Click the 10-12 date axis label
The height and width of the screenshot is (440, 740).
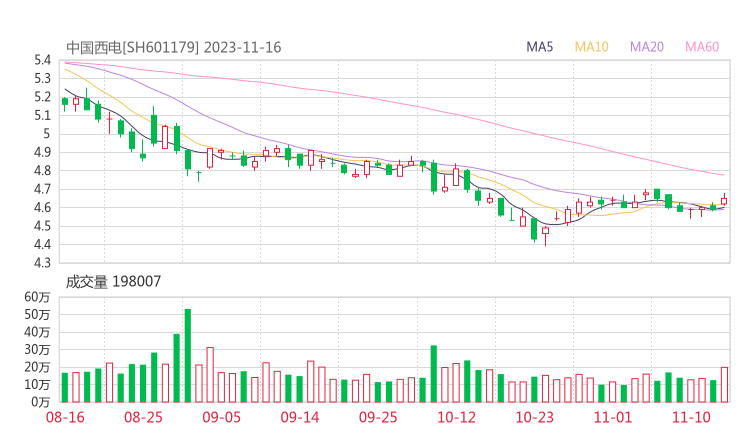[456, 417]
